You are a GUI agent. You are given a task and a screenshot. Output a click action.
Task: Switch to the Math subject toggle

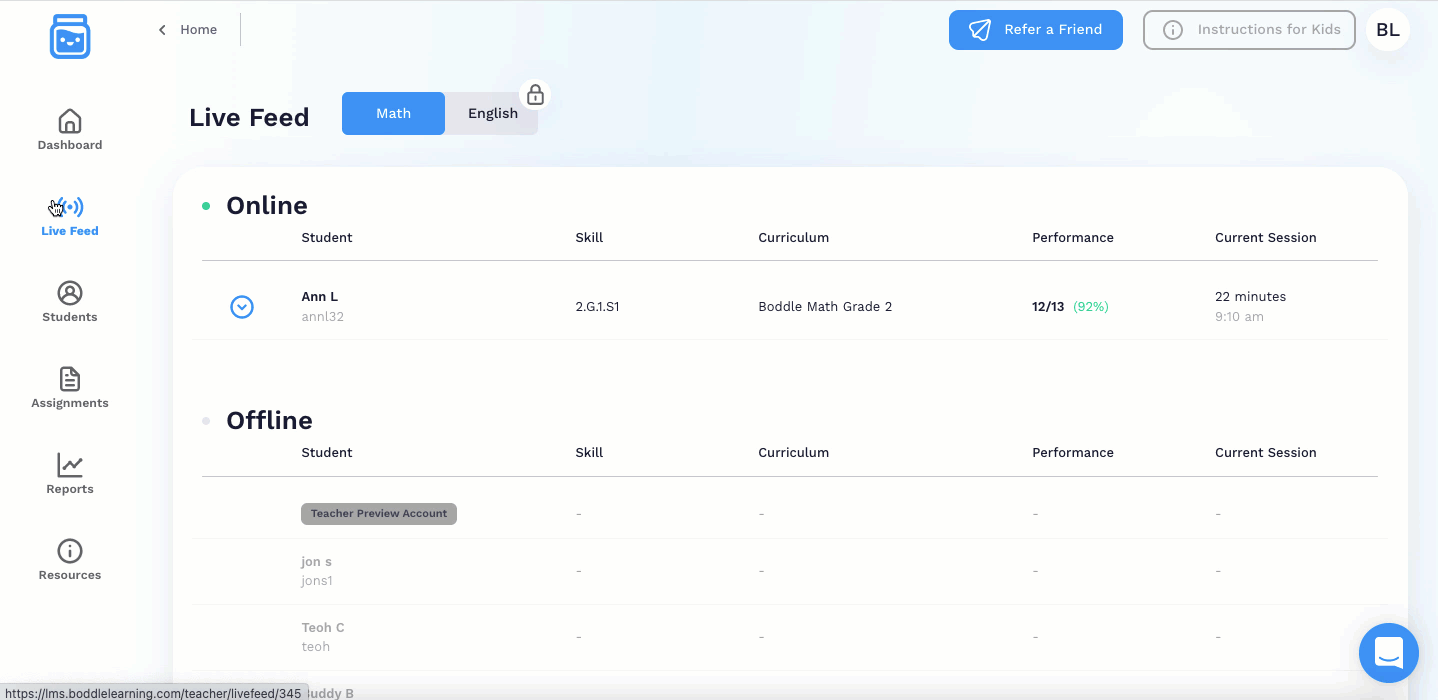click(393, 114)
